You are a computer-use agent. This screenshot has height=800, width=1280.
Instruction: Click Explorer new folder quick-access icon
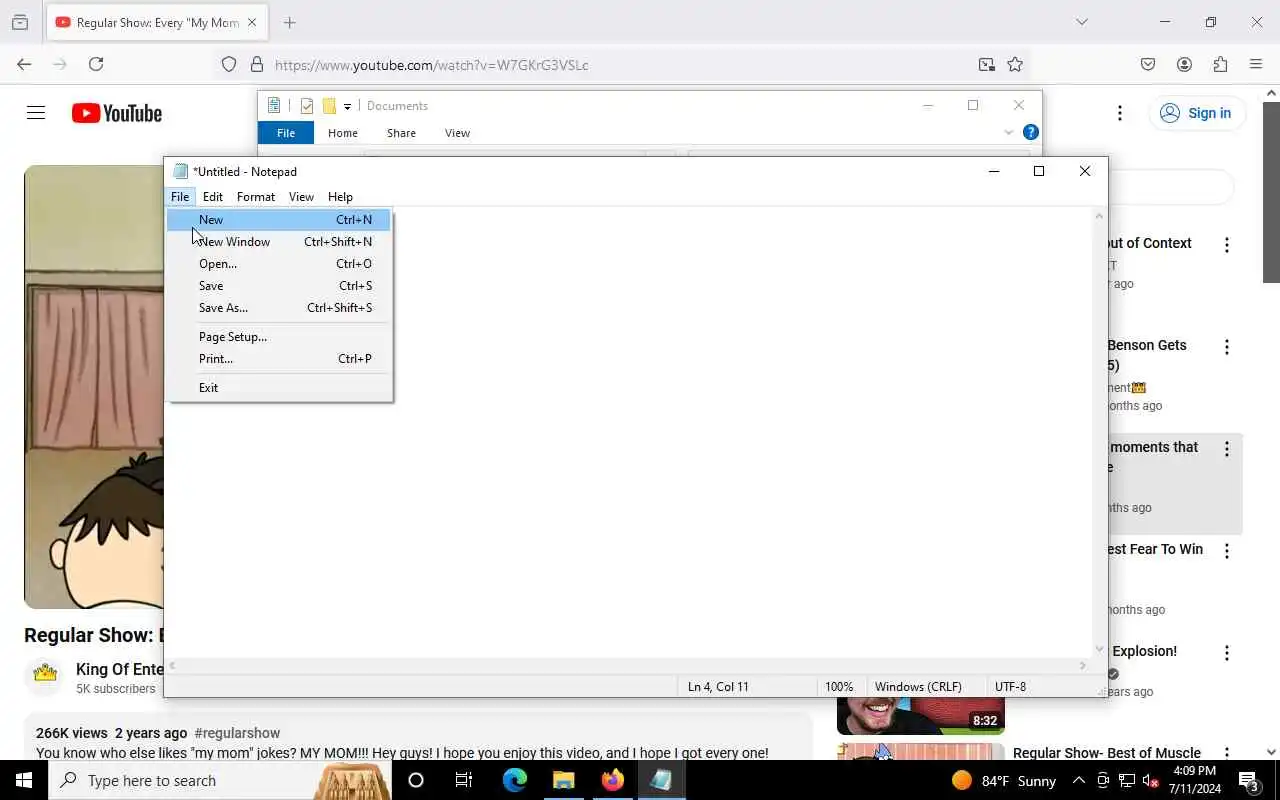[329, 106]
